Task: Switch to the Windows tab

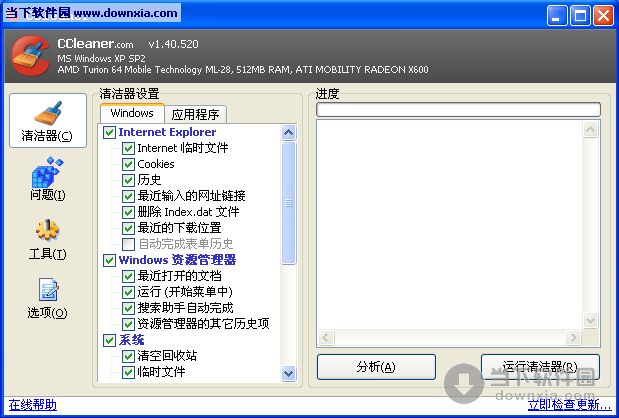Action: coord(132,113)
